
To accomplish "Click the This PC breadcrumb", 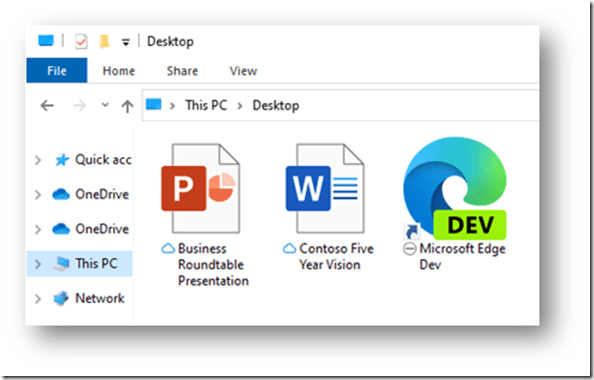I will 206,105.
